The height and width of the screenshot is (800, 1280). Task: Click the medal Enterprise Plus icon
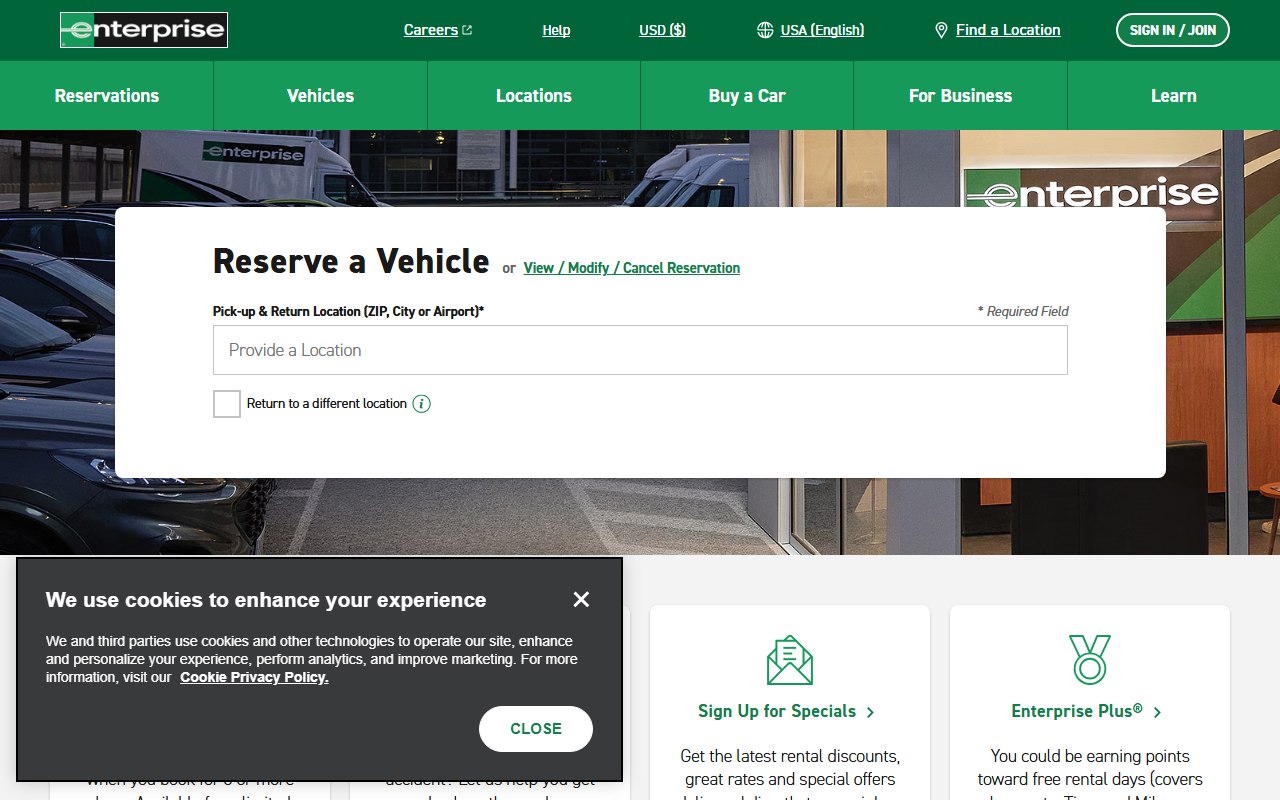coord(1090,660)
